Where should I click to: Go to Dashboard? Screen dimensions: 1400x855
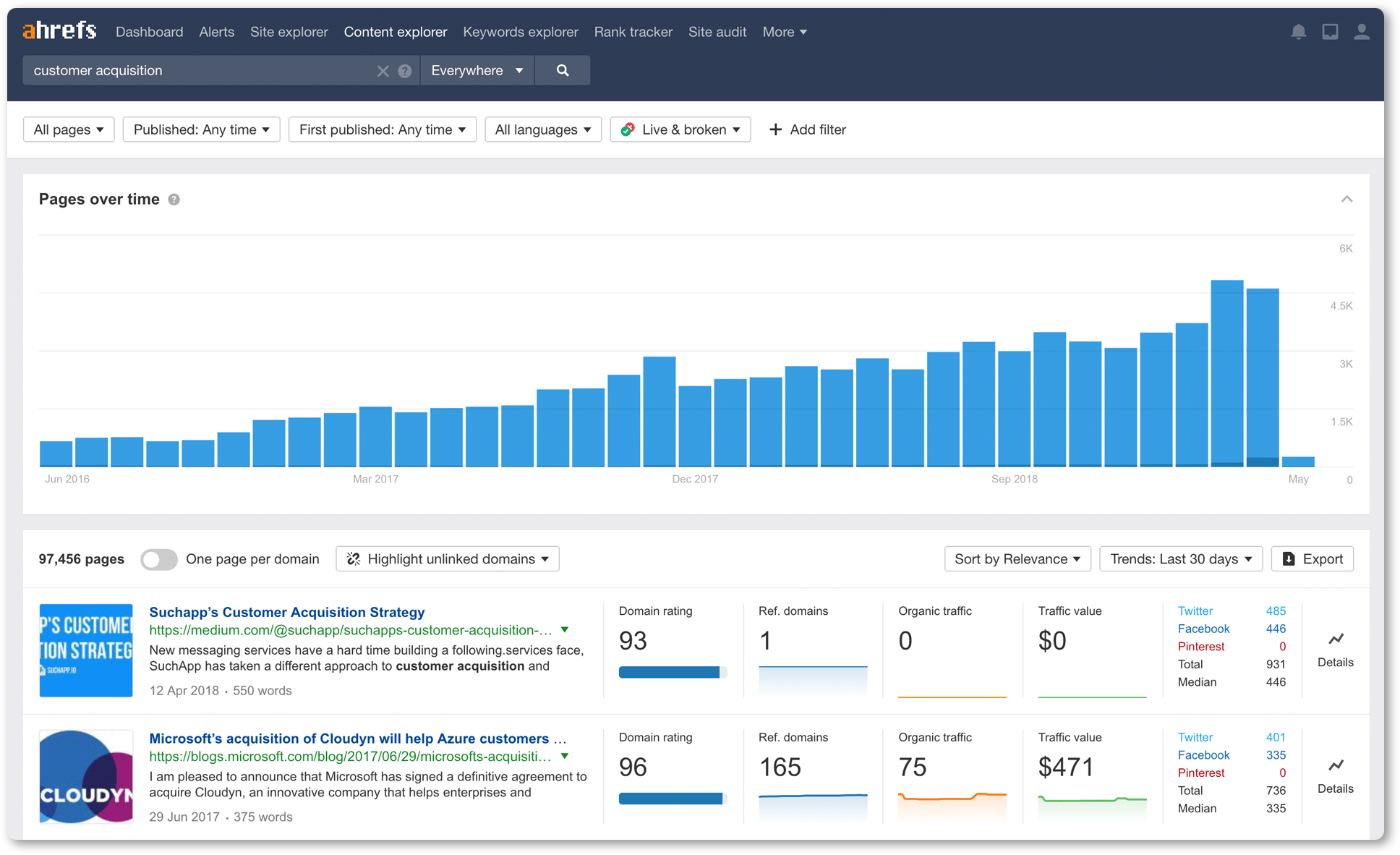[x=149, y=32]
